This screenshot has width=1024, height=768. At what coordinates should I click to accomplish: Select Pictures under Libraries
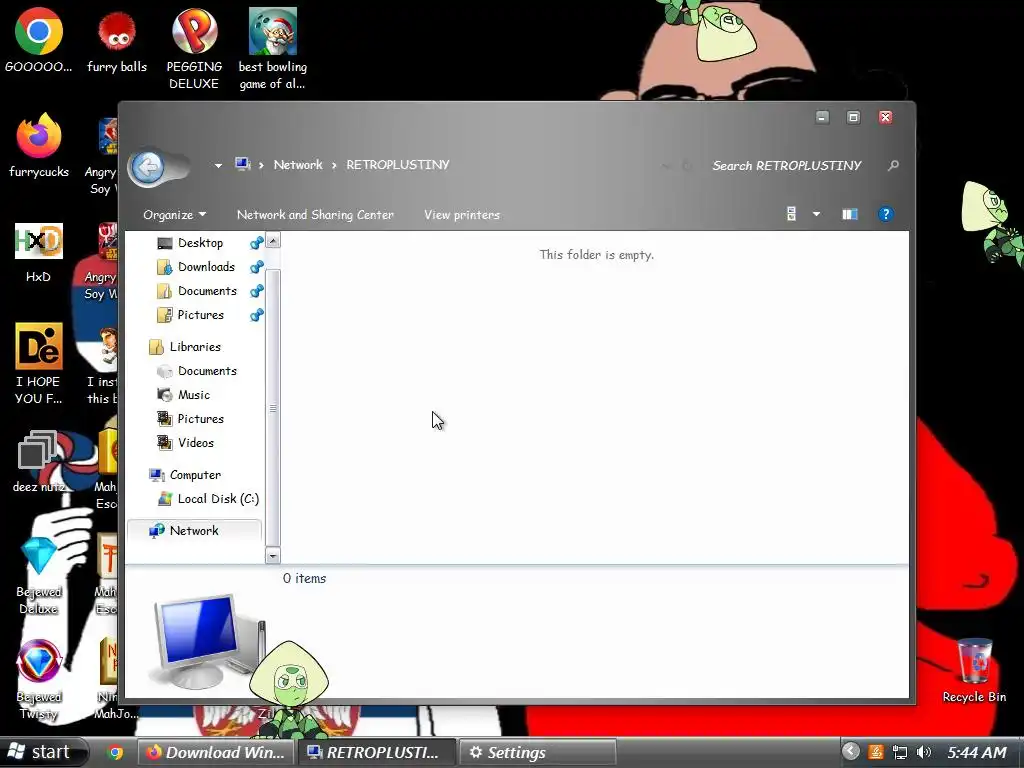coord(191,419)
